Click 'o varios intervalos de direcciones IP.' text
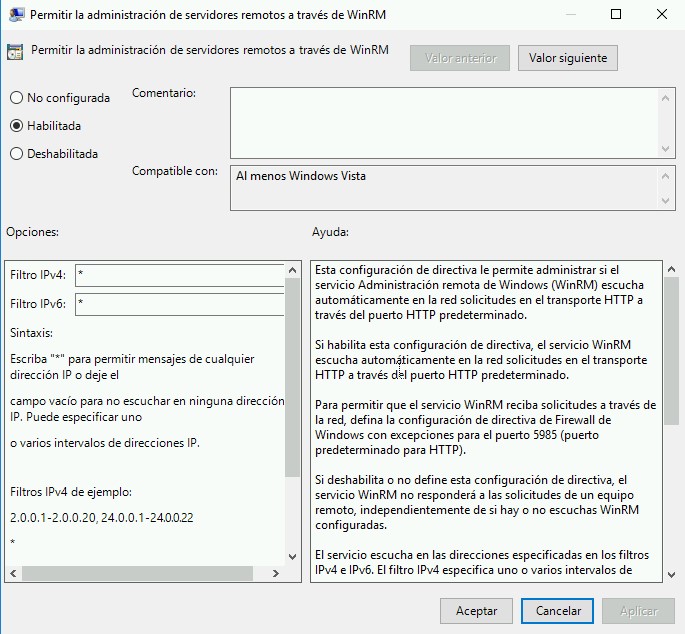Image resolution: width=685 pixels, height=634 pixels. (105, 443)
